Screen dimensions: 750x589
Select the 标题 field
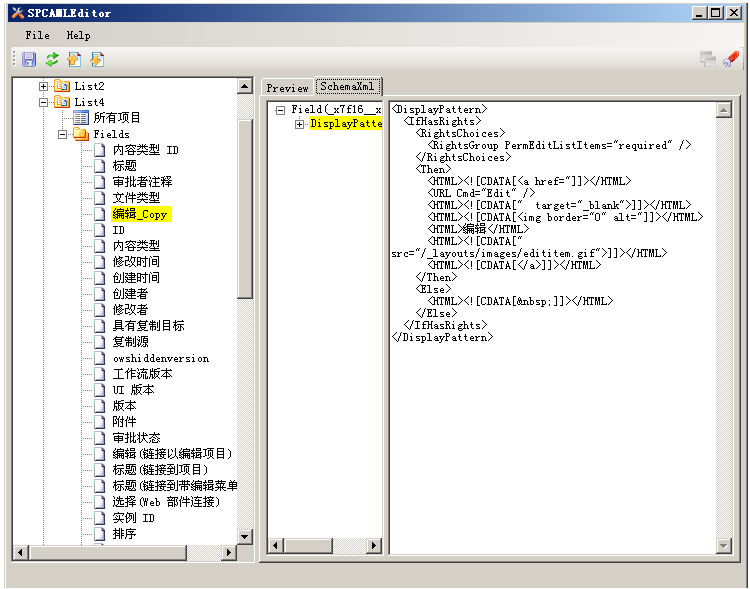[124, 166]
